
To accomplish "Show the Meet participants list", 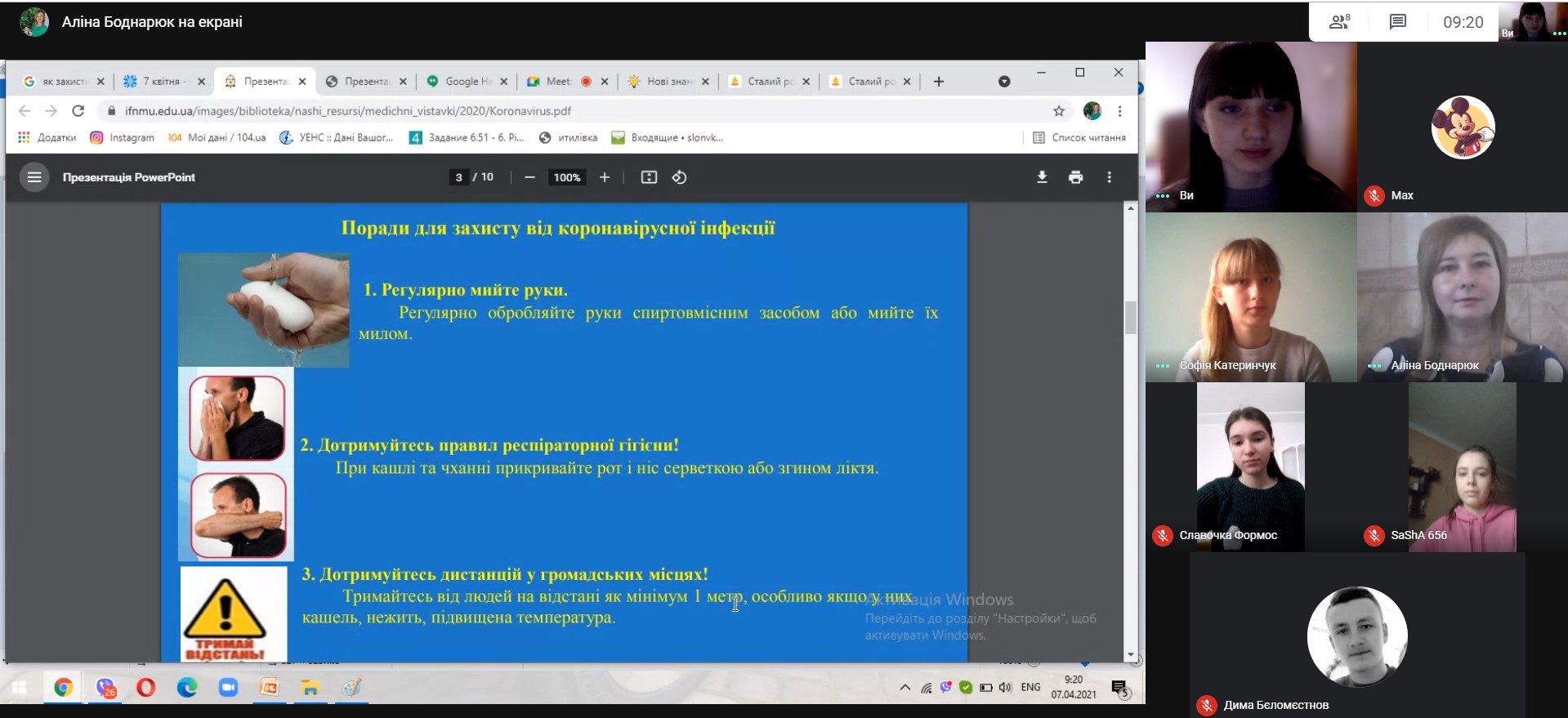I will (x=1339, y=22).
